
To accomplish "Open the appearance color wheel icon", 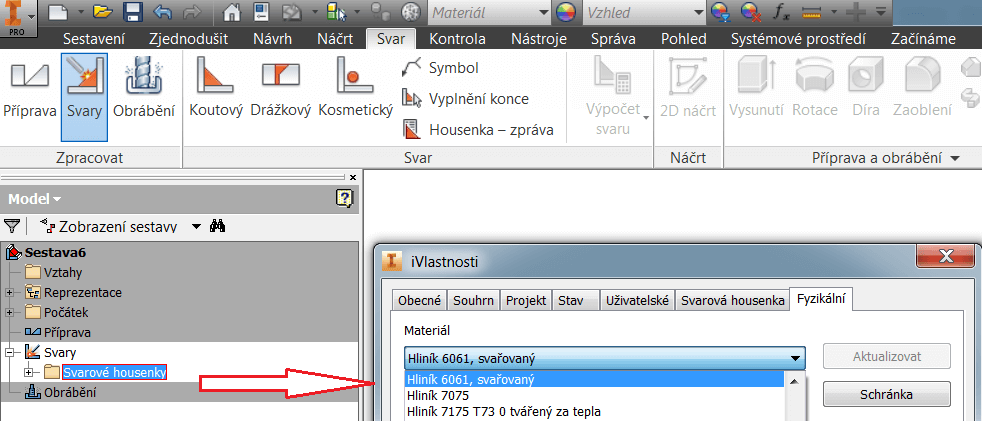I will [566, 11].
